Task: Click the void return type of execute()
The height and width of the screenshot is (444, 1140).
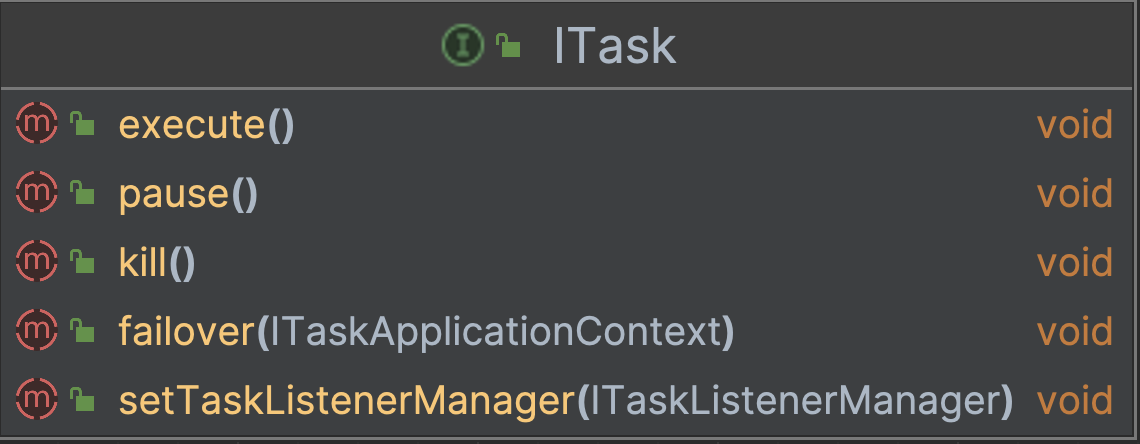Action: point(1074,125)
